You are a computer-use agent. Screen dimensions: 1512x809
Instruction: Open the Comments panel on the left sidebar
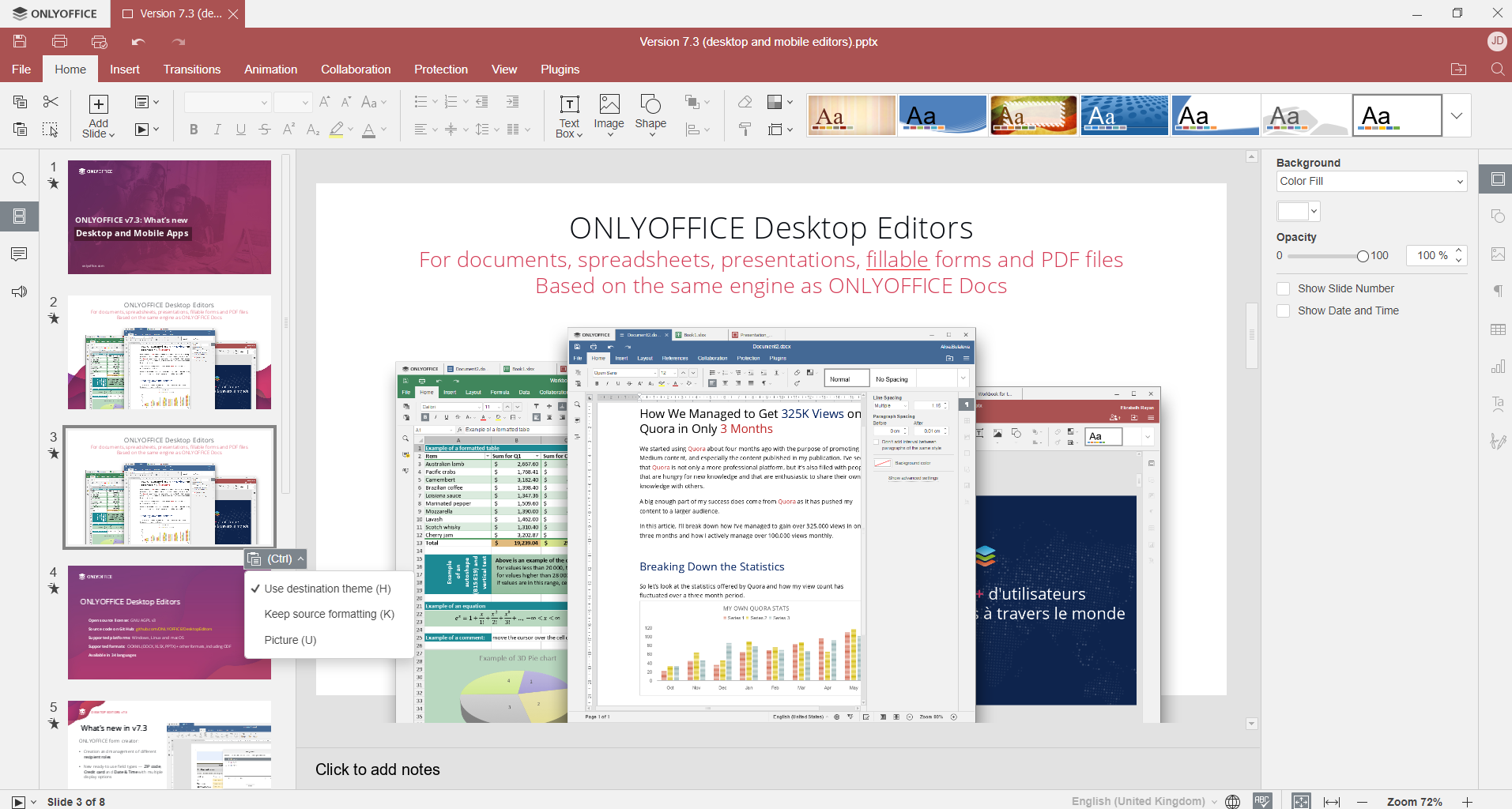[19, 254]
